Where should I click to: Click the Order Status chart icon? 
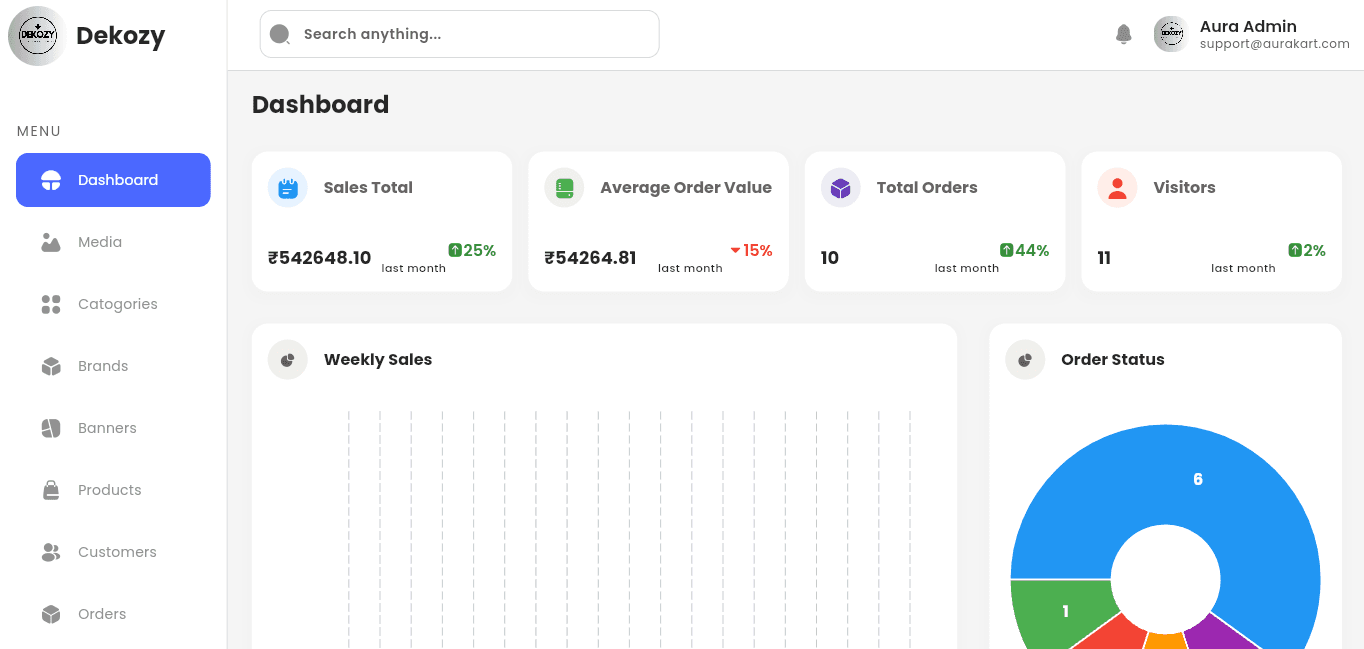pyautogui.click(x=1025, y=360)
